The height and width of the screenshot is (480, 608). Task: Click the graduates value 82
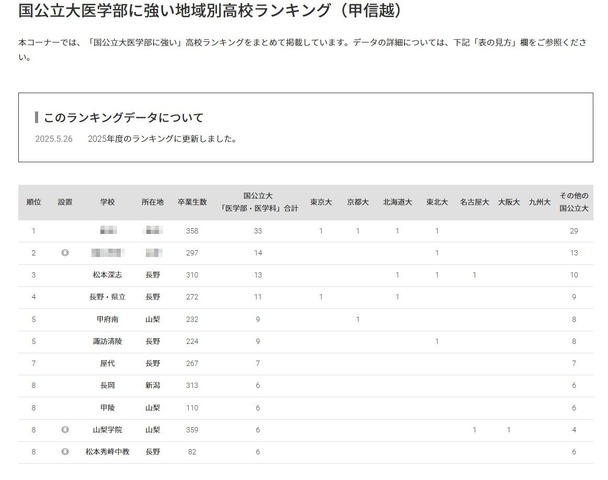point(192,452)
